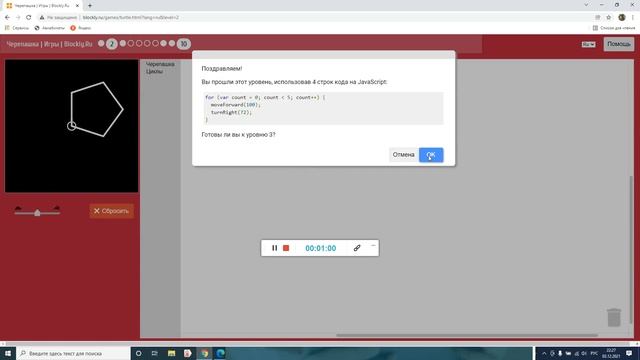Select the Черепашка | Игры browser tab
The width and height of the screenshot is (640, 360).
tap(41, 6)
